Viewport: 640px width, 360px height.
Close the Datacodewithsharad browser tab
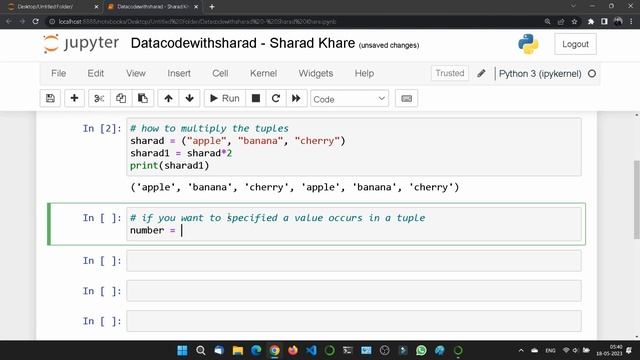(x=196, y=7)
